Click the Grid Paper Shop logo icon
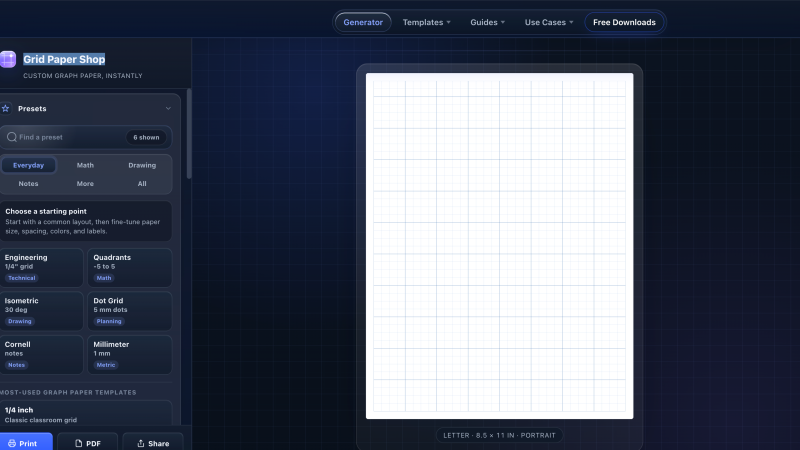The width and height of the screenshot is (800, 450). click(8, 59)
